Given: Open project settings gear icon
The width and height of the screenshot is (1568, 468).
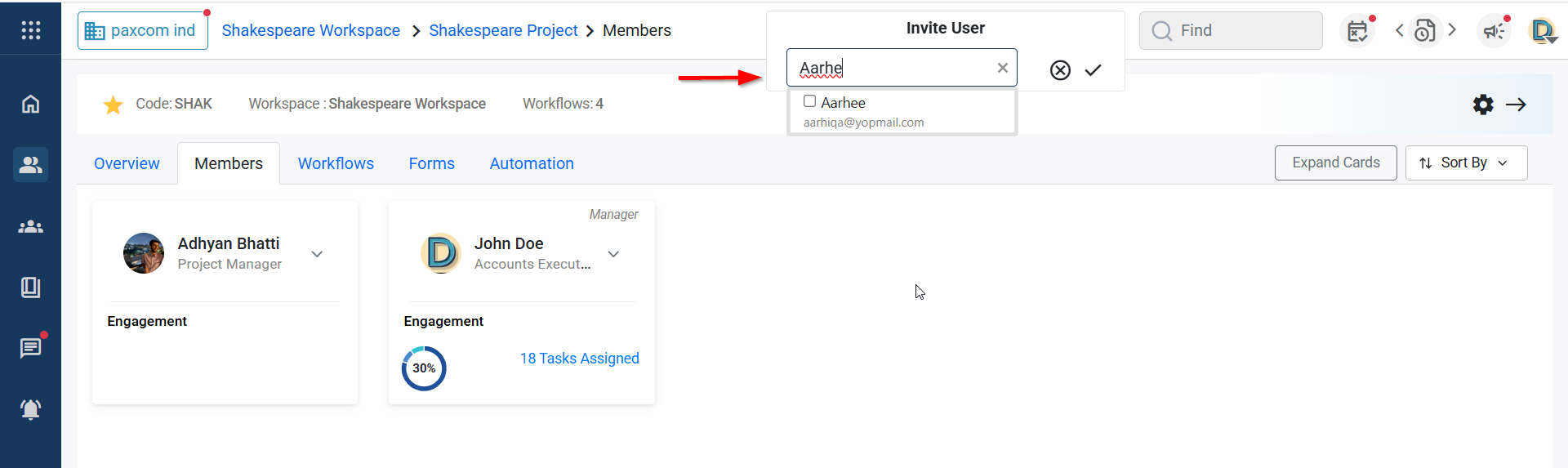Looking at the screenshot, I should (1483, 105).
